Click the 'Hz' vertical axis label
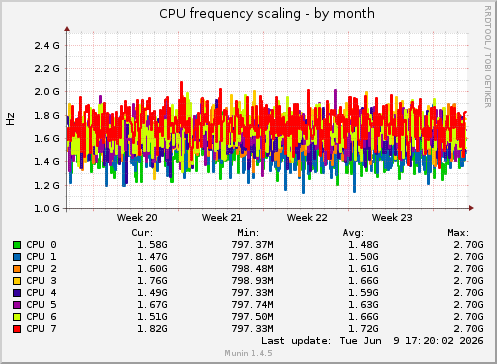The width and height of the screenshot is (497, 364). tap(10, 119)
